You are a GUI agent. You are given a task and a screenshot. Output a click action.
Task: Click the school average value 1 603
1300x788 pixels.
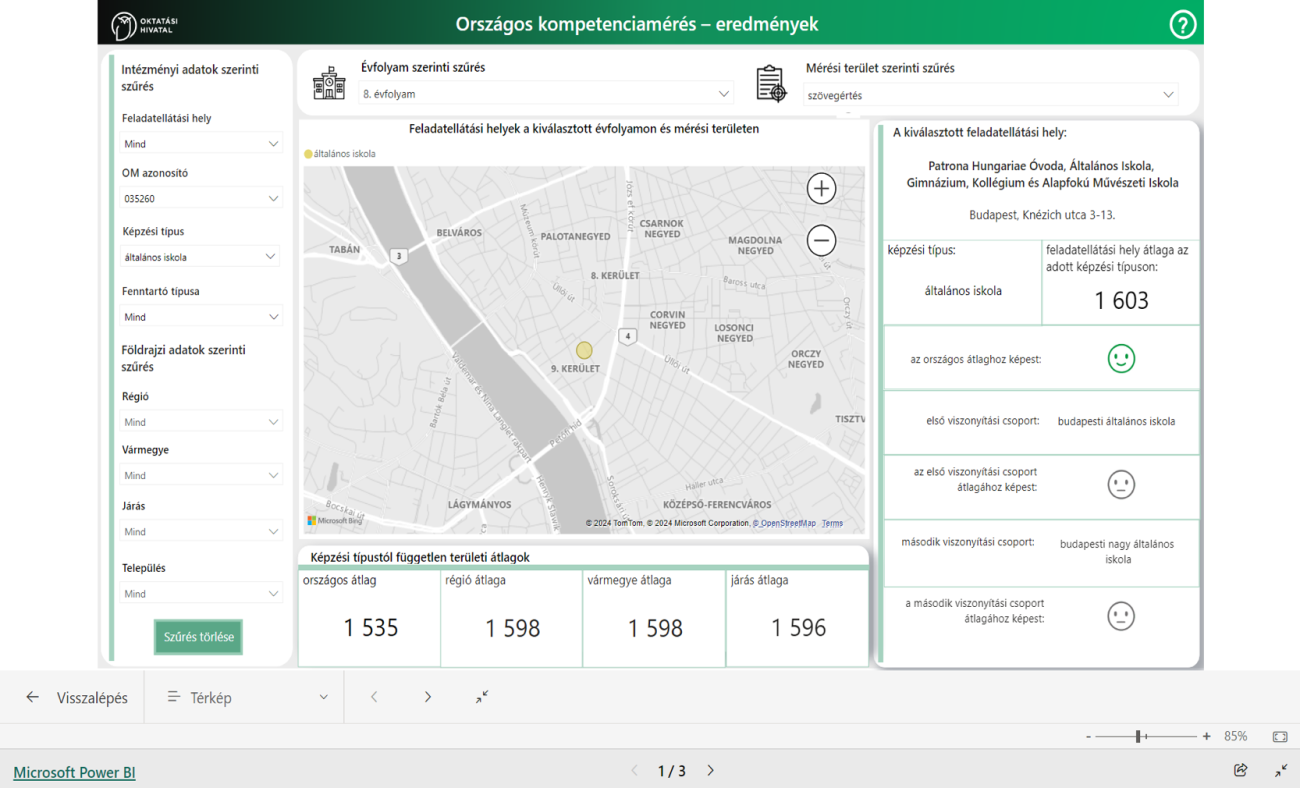(1122, 300)
